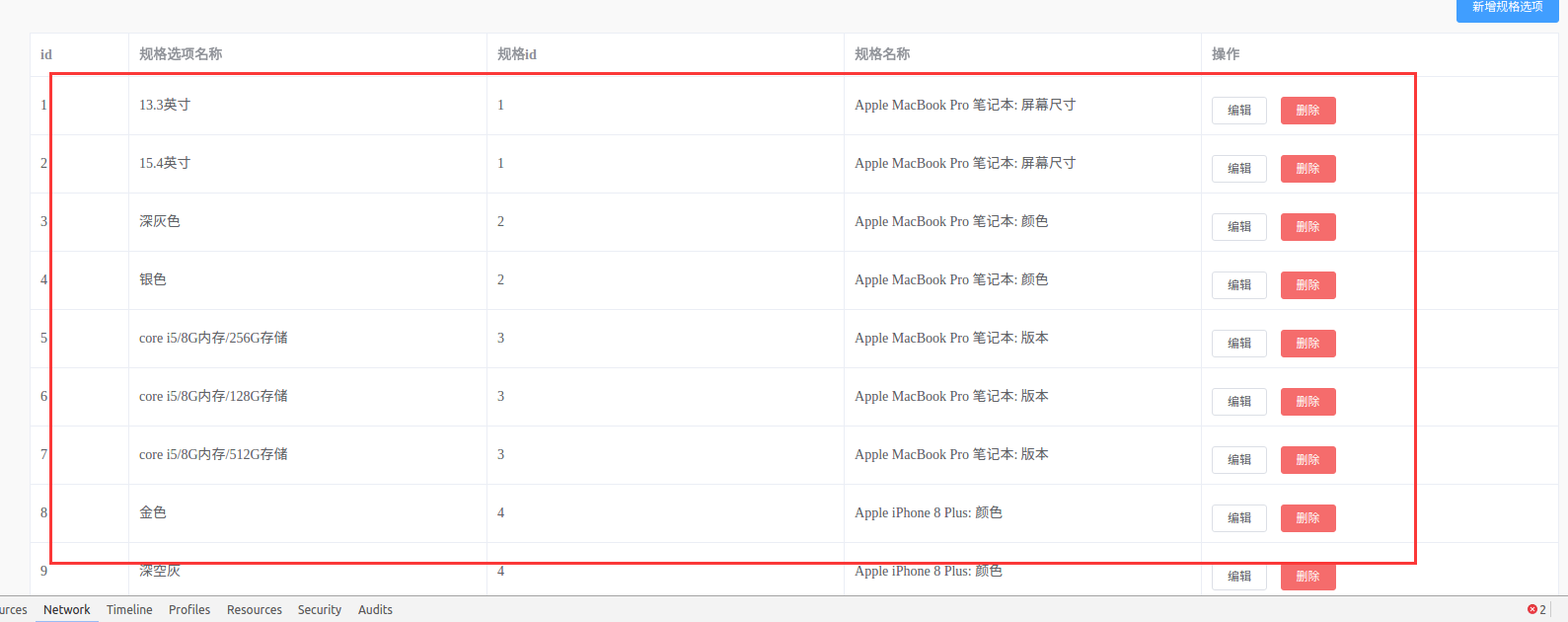Click iPhone 8 Plus 颜色 in 金色 row
Image resolution: width=1568 pixels, height=622 pixels.
pyautogui.click(x=929, y=512)
